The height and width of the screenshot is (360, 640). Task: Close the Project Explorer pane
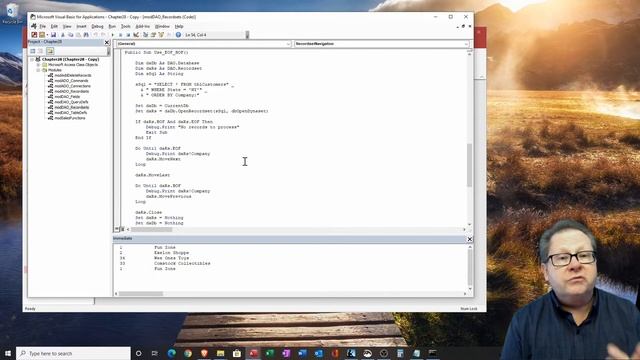click(107, 42)
